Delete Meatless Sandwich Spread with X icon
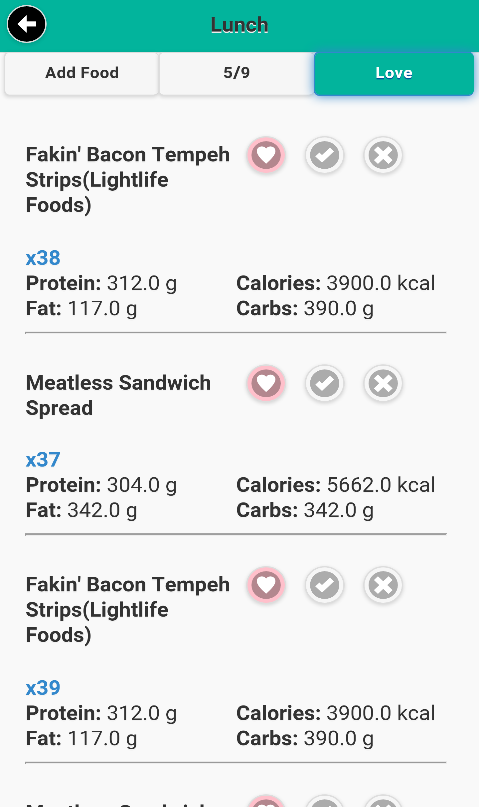 coord(383,383)
